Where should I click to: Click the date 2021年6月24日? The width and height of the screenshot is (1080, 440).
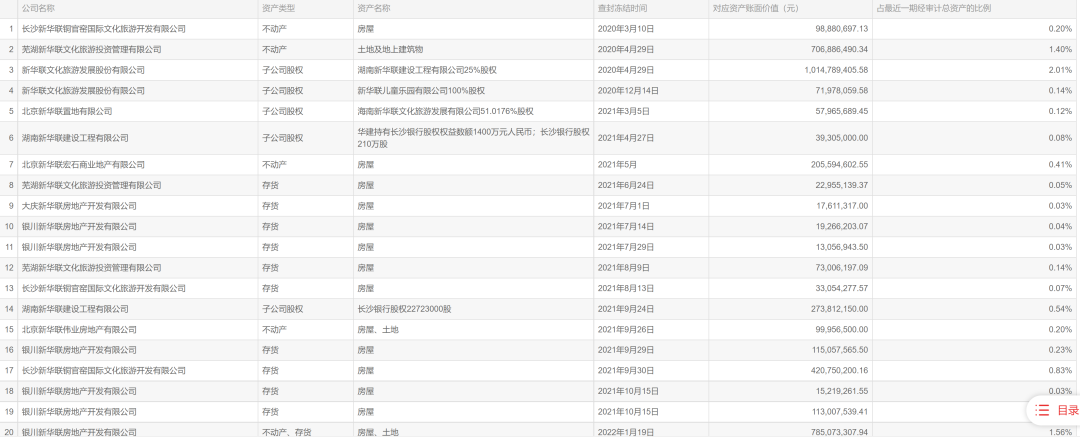pos(625,185)
